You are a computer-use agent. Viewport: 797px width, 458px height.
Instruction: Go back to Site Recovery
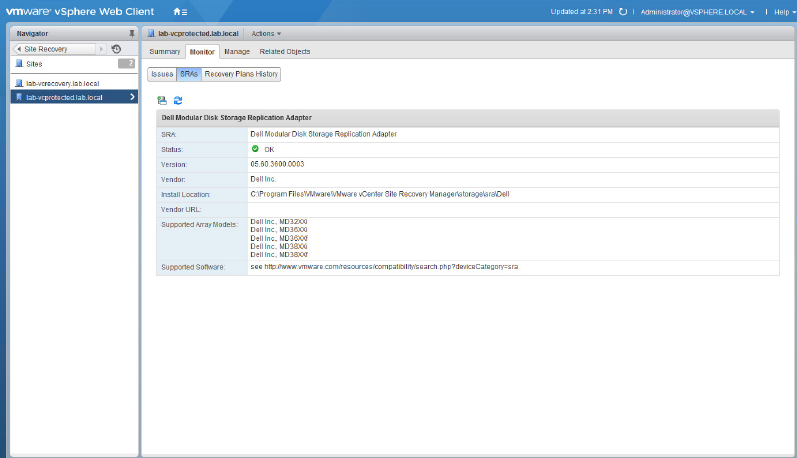52,49
